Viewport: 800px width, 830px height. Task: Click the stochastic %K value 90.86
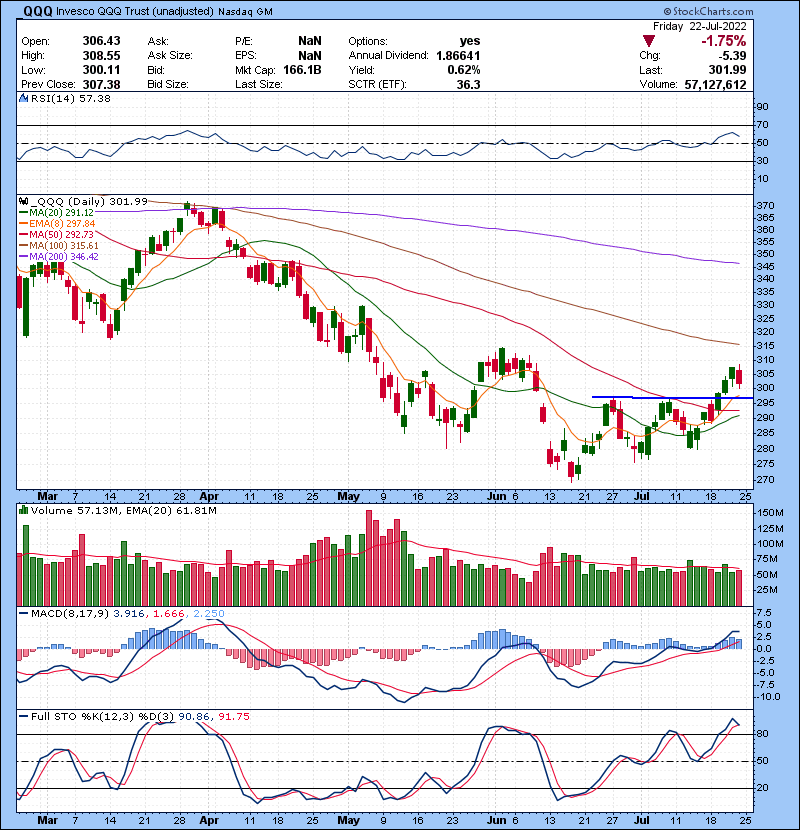(193, 716)
